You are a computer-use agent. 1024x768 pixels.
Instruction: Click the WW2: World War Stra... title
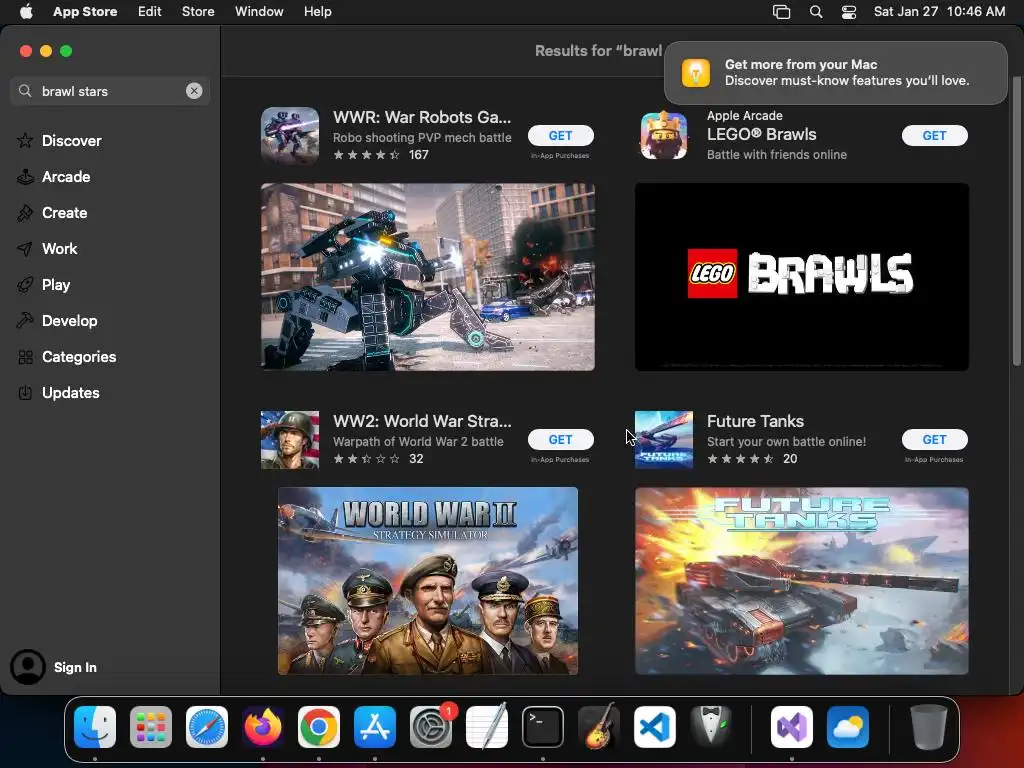[x=422, y=421]
